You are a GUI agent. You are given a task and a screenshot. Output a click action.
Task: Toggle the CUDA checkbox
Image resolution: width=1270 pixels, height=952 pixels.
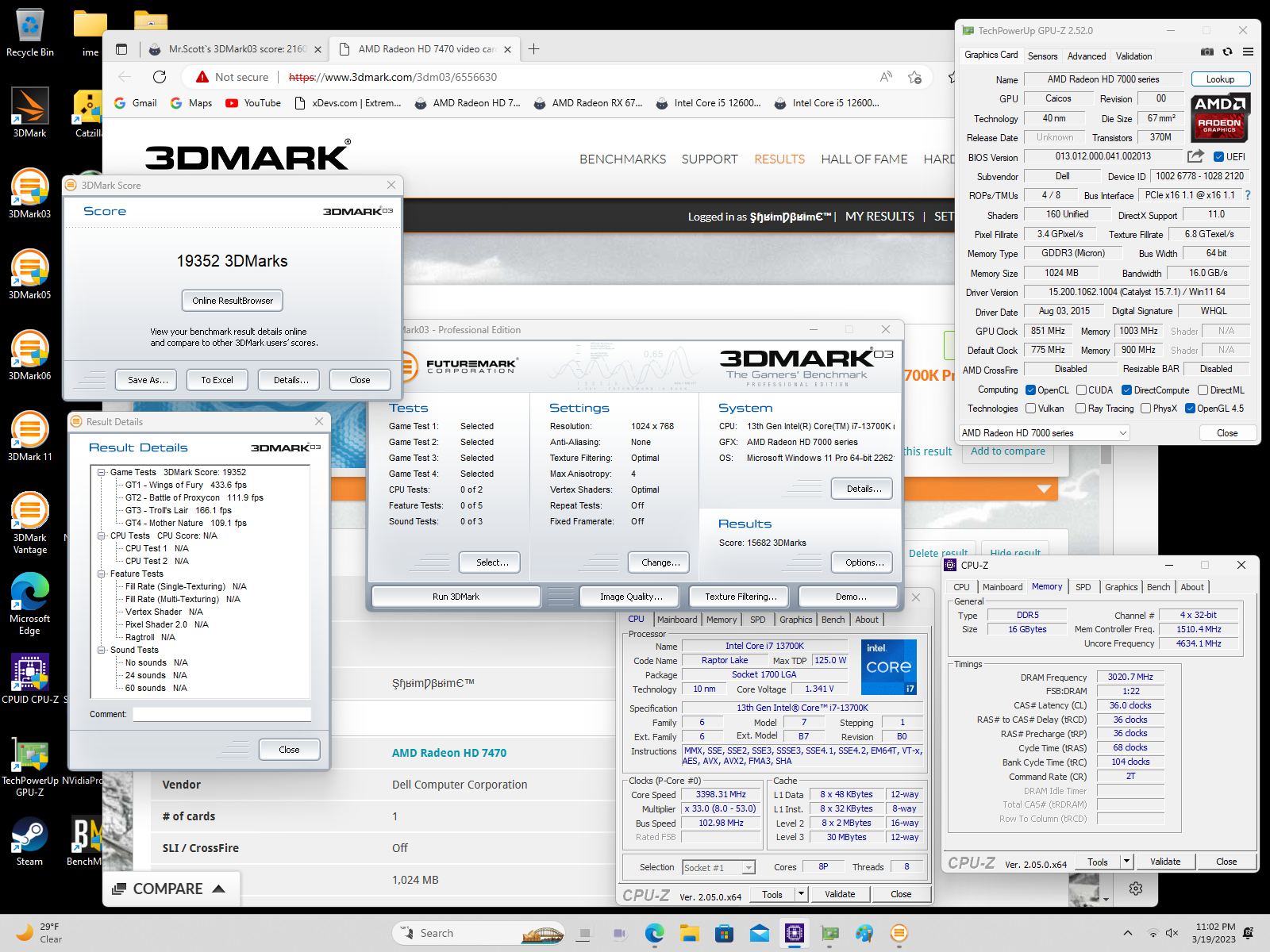[1081, 390]
